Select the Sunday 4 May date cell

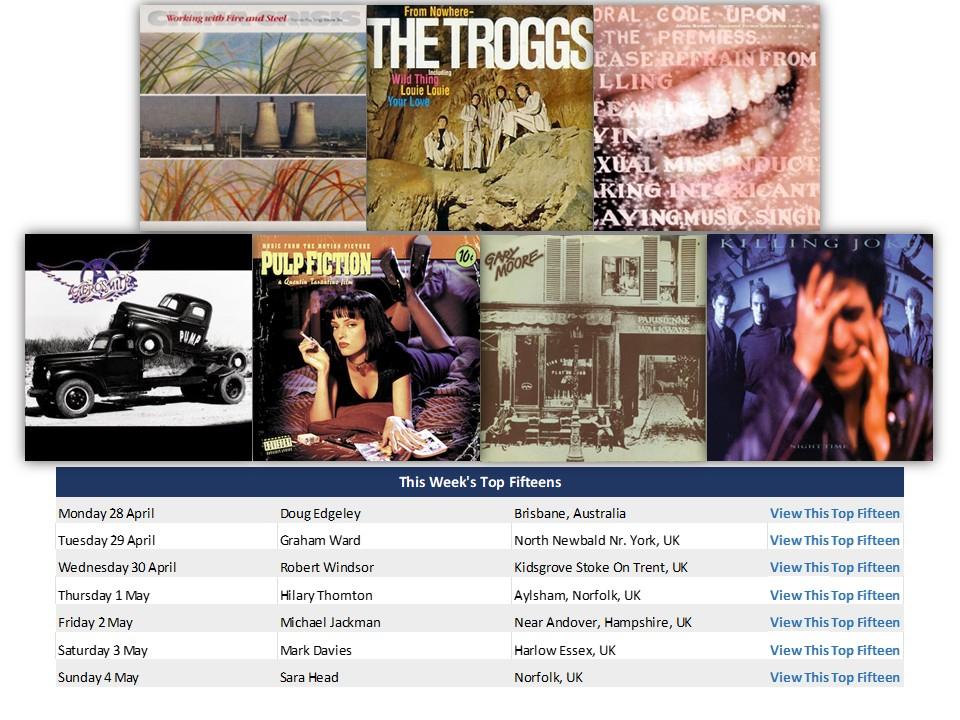[x=98, y=677]
